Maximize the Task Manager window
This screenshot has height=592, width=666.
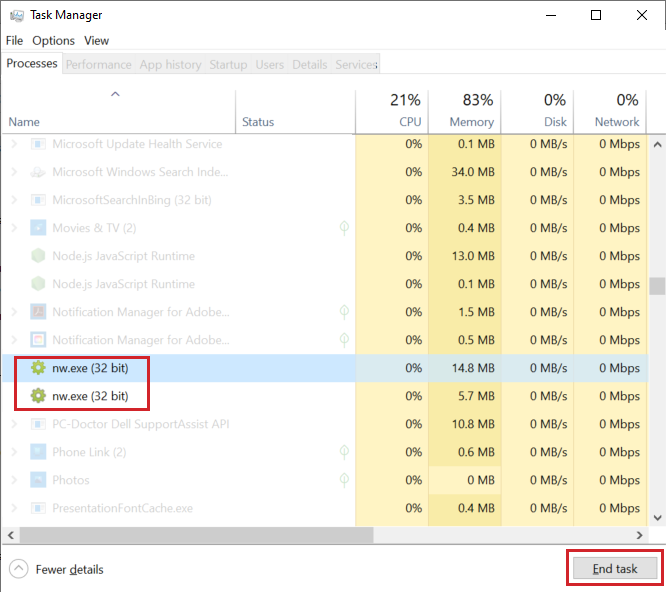click(x=596, y=15)
